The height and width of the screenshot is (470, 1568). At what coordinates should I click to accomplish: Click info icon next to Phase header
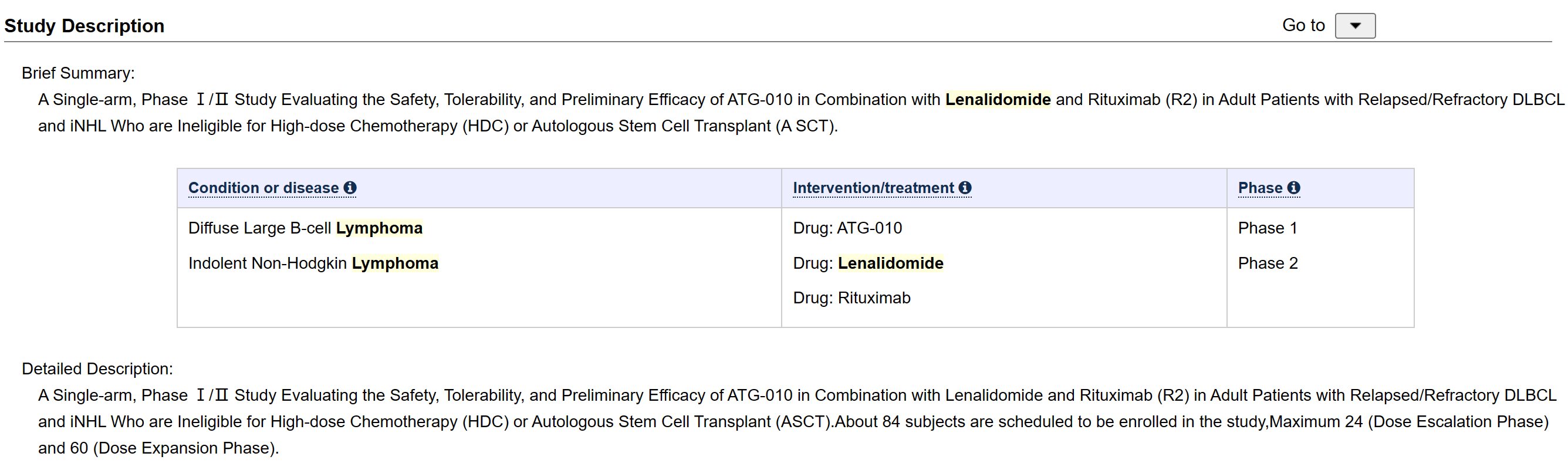coord(1293,188)
